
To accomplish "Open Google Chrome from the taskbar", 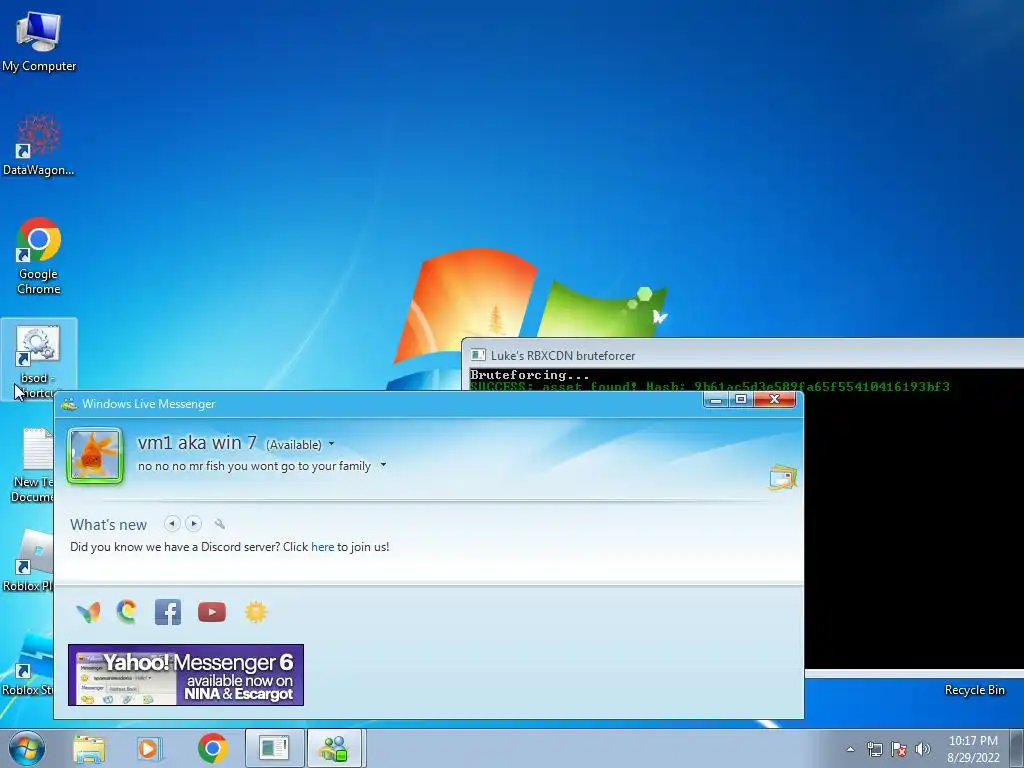I will pos(212,748).
